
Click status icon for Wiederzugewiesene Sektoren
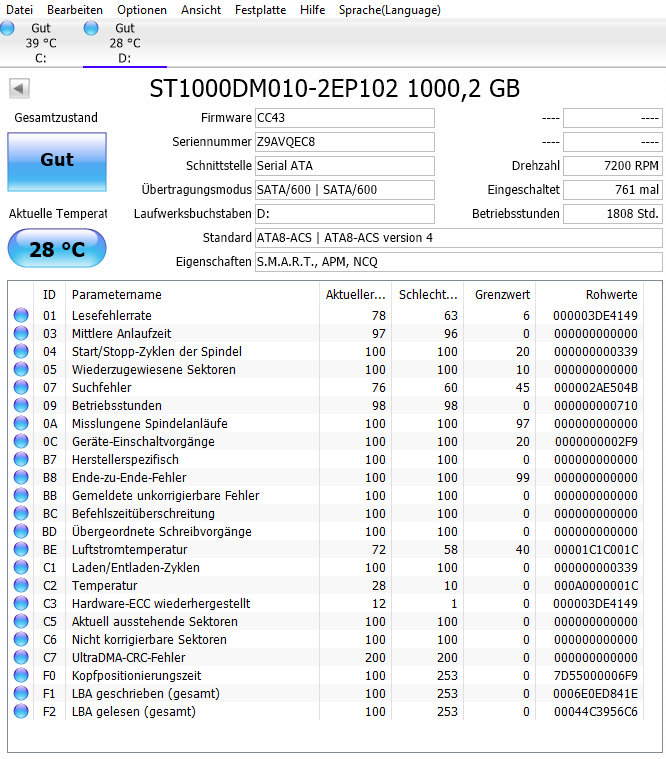(x=21, y=369)
